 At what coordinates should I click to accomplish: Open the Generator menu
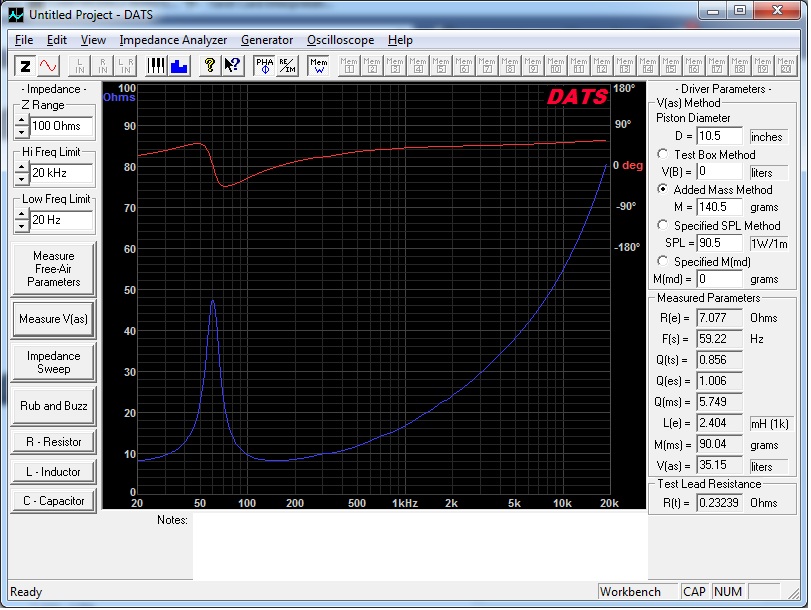(267, 40)
